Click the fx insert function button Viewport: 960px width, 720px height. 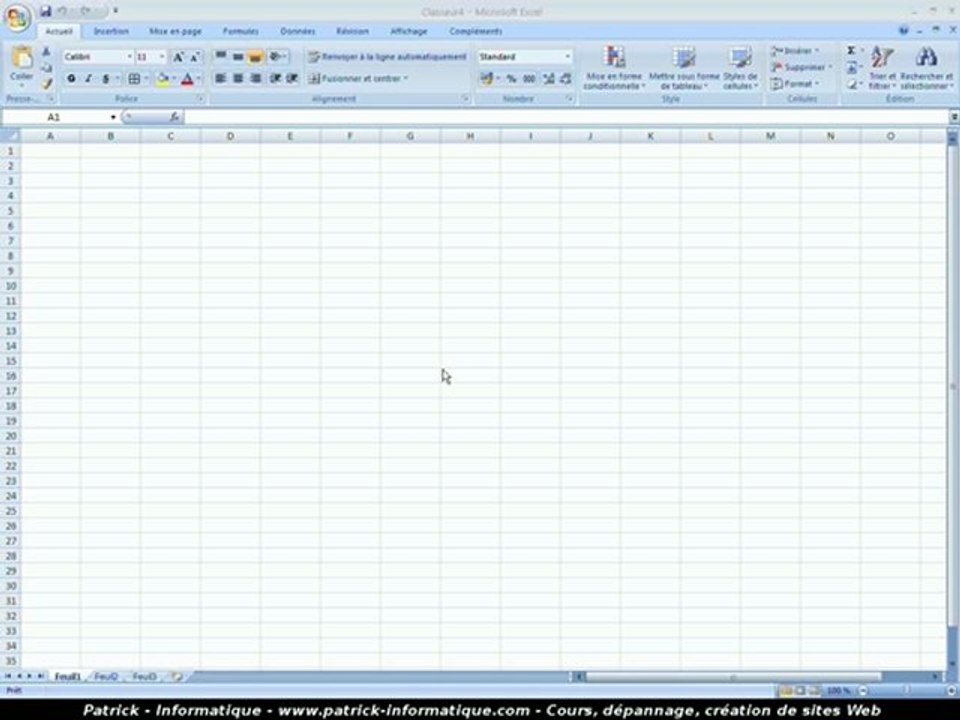click(174, 116)
